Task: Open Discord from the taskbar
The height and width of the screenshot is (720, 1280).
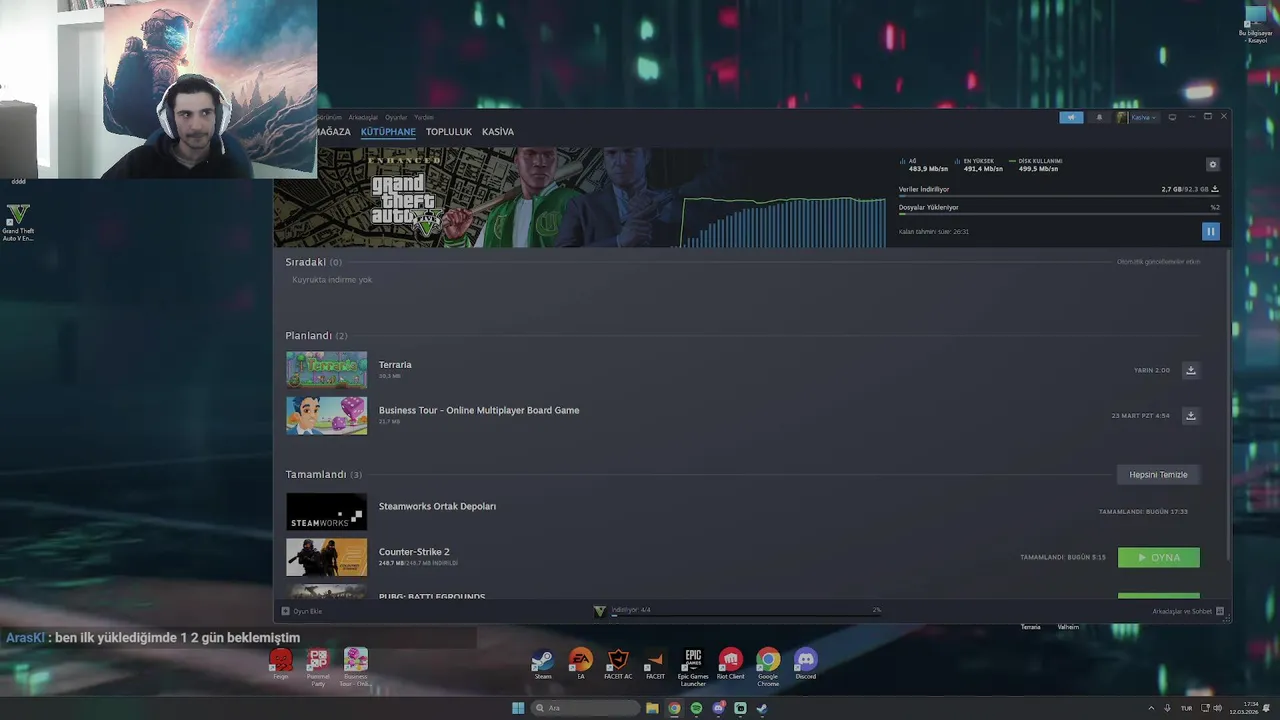Action: 718,708
